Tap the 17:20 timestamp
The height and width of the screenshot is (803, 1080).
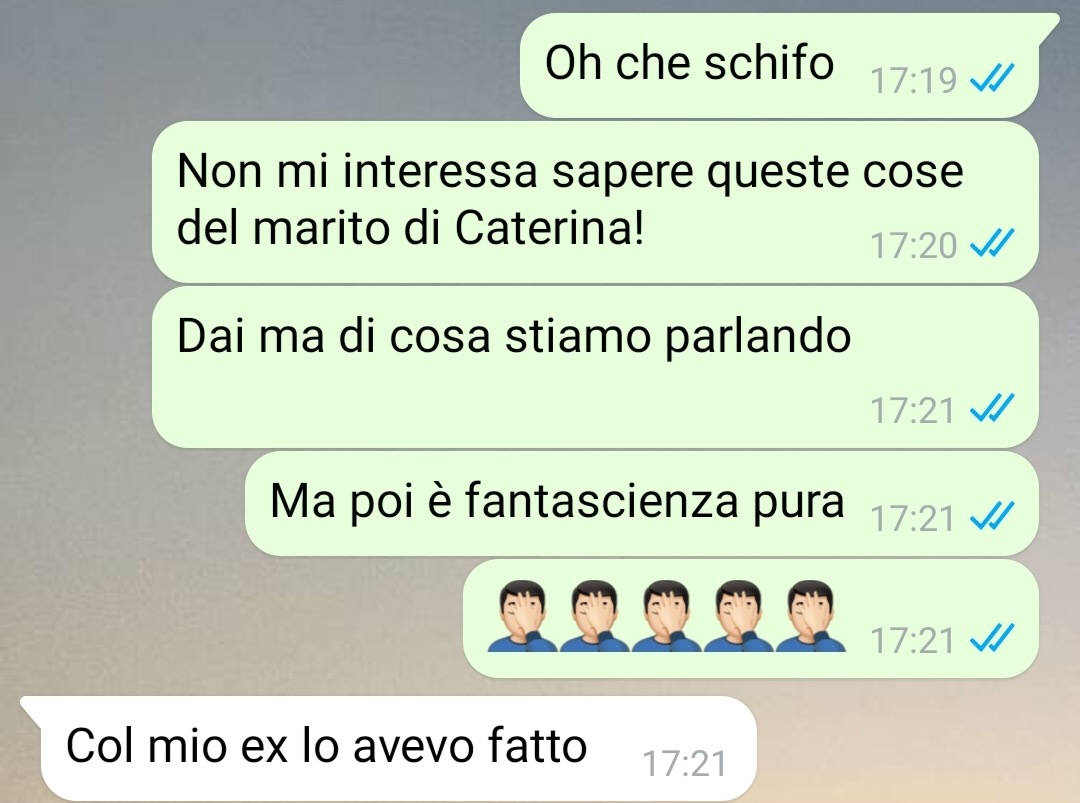(913, 245)
